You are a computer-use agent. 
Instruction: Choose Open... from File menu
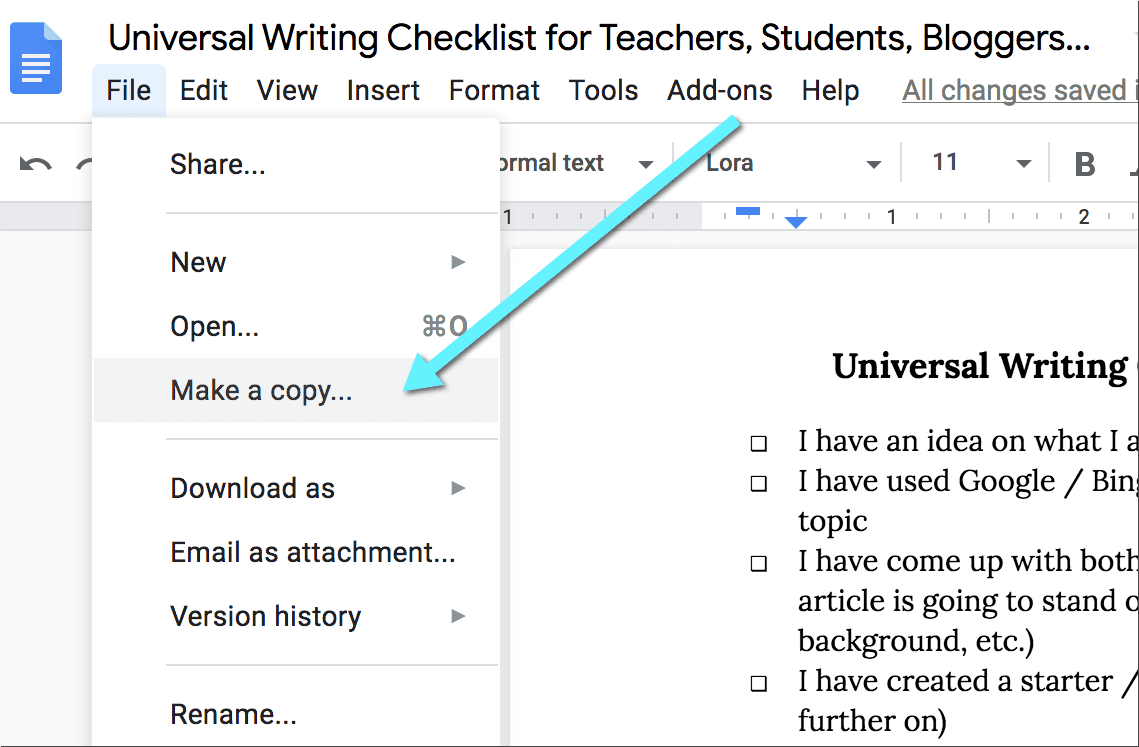296,326
